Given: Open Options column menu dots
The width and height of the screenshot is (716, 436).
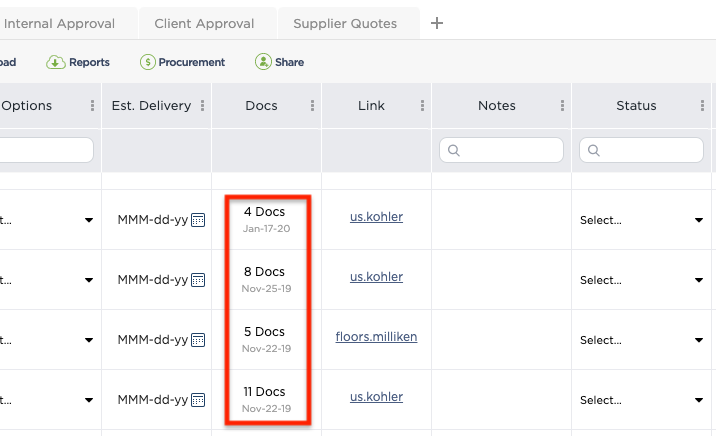Looking at the screenshot, I should point(92,105).
